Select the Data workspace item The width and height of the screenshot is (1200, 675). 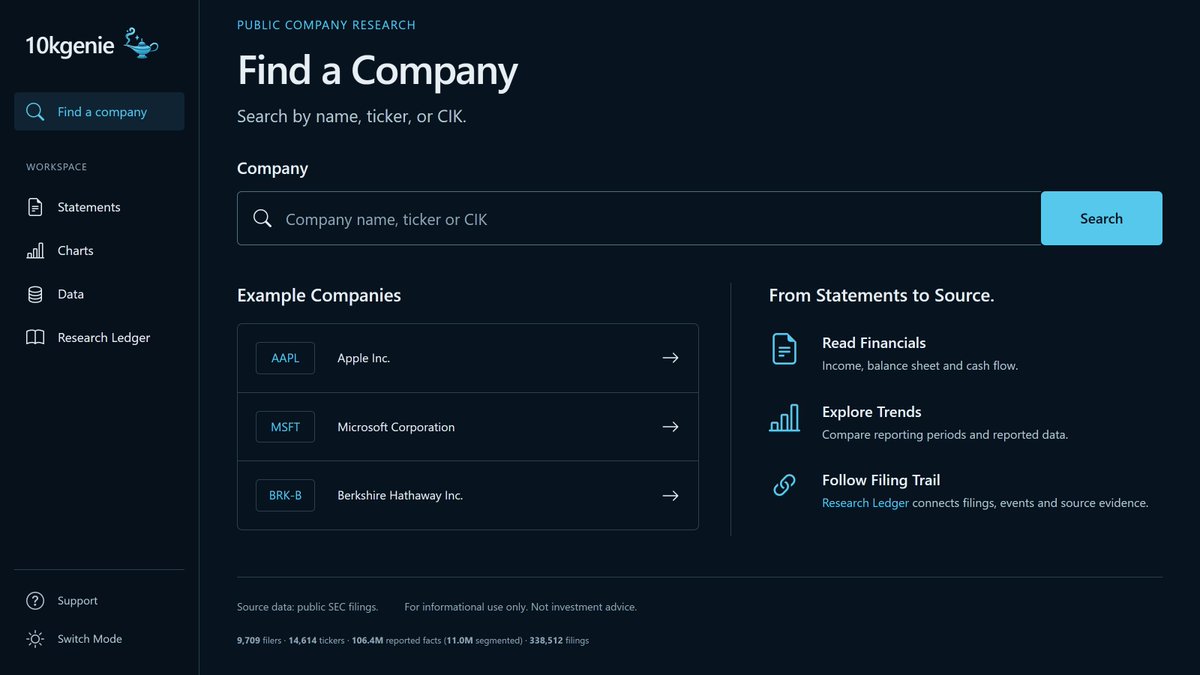(x=99, y=294)
